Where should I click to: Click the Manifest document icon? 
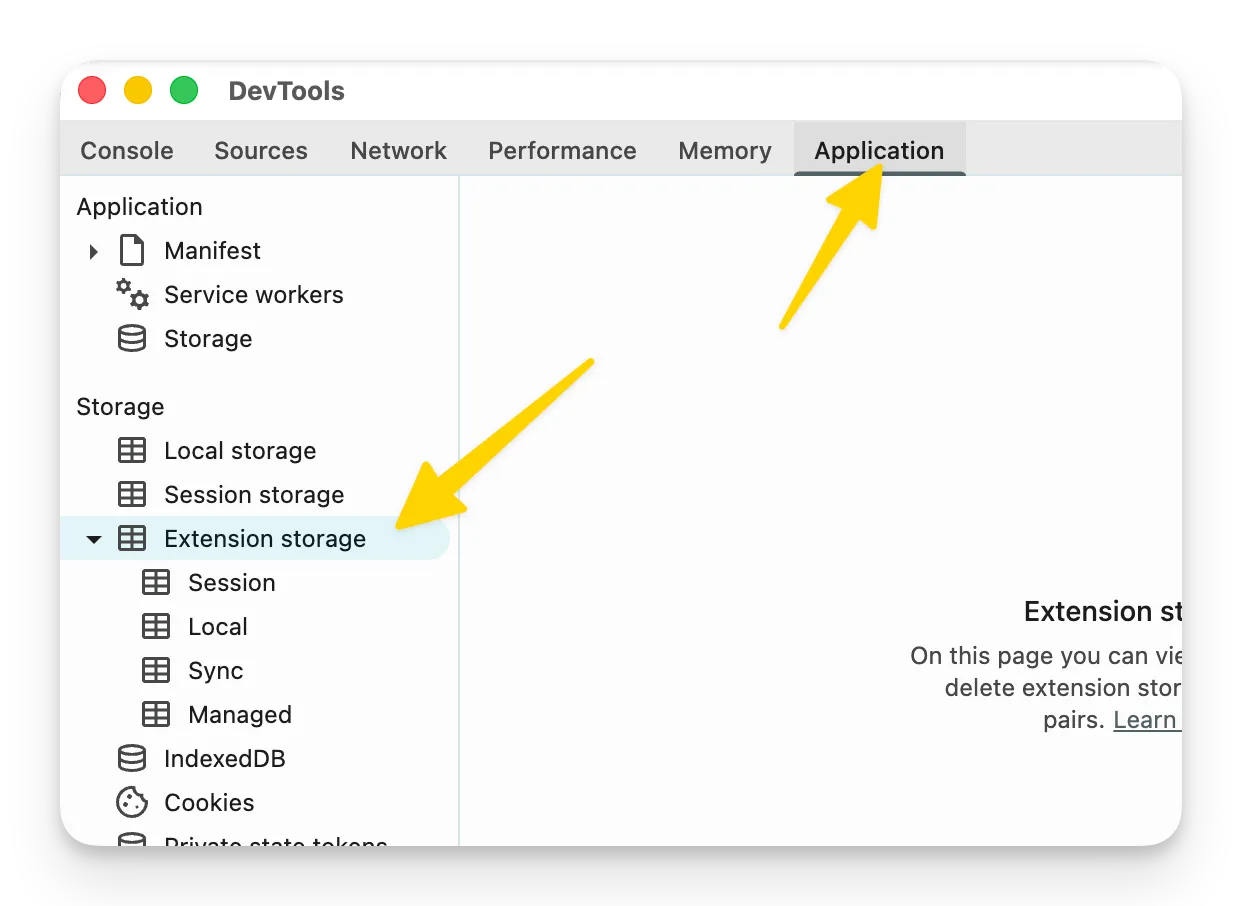click(131, 250)
